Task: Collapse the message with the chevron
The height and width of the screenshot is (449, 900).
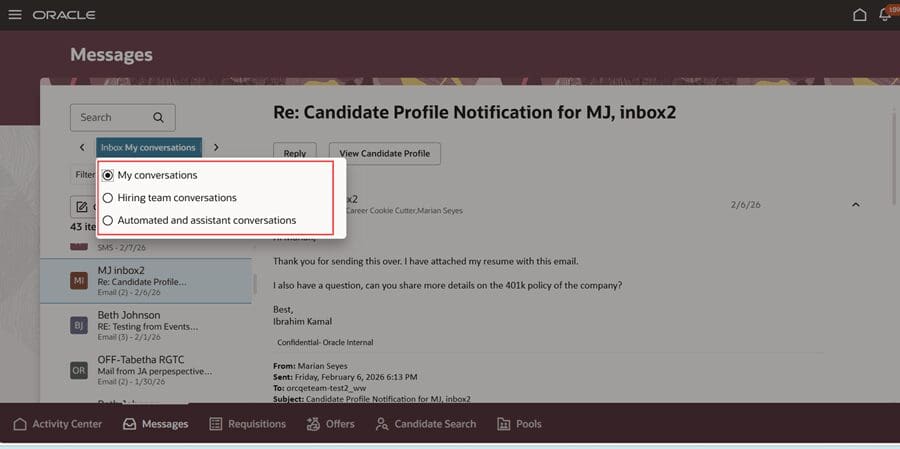Action: point(855,205)
